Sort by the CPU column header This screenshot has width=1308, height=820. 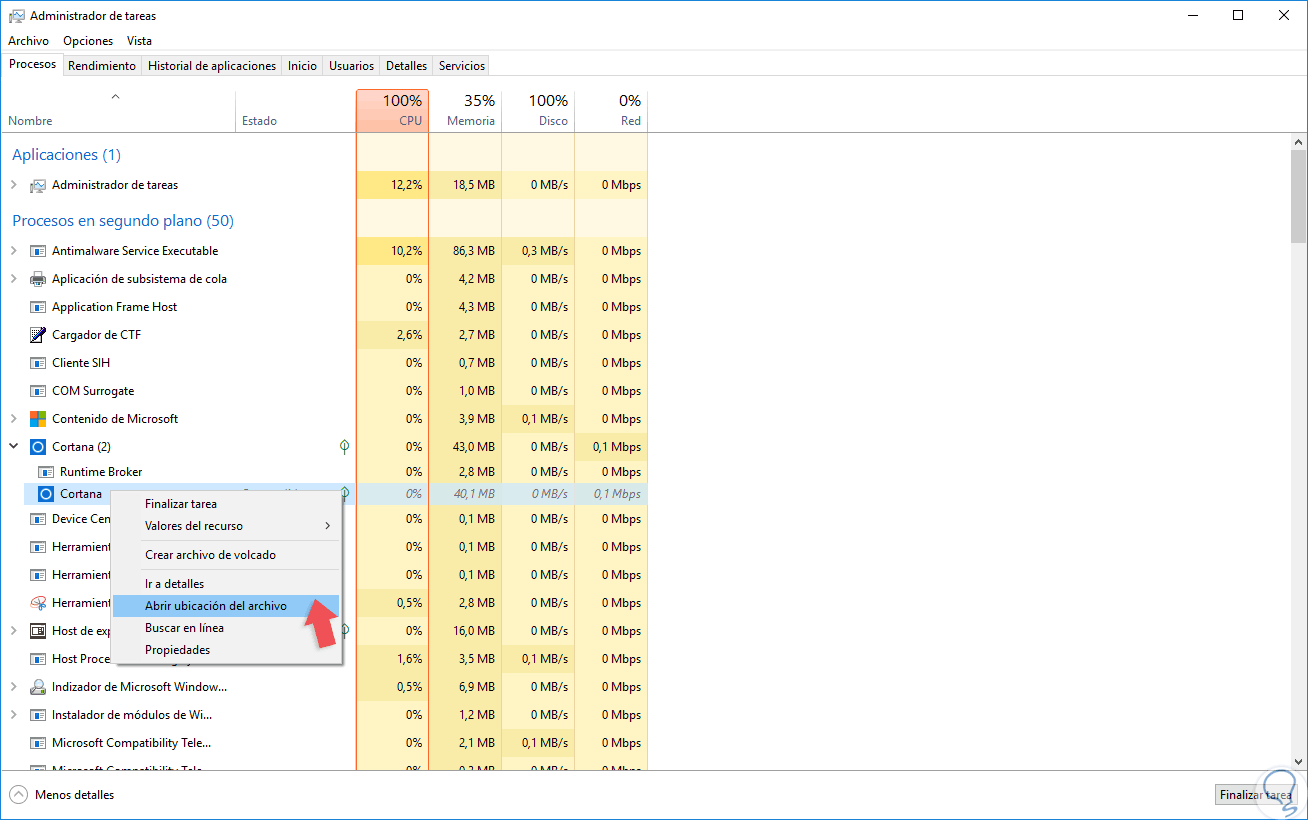pyautogui.click(x=392, y=111)
